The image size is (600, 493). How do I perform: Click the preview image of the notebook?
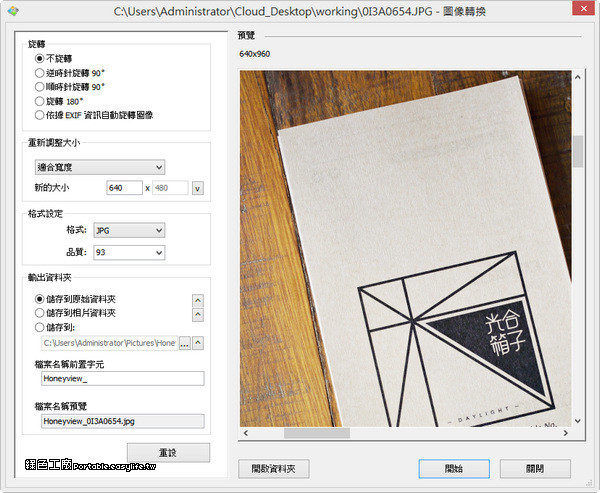point(406,249)
